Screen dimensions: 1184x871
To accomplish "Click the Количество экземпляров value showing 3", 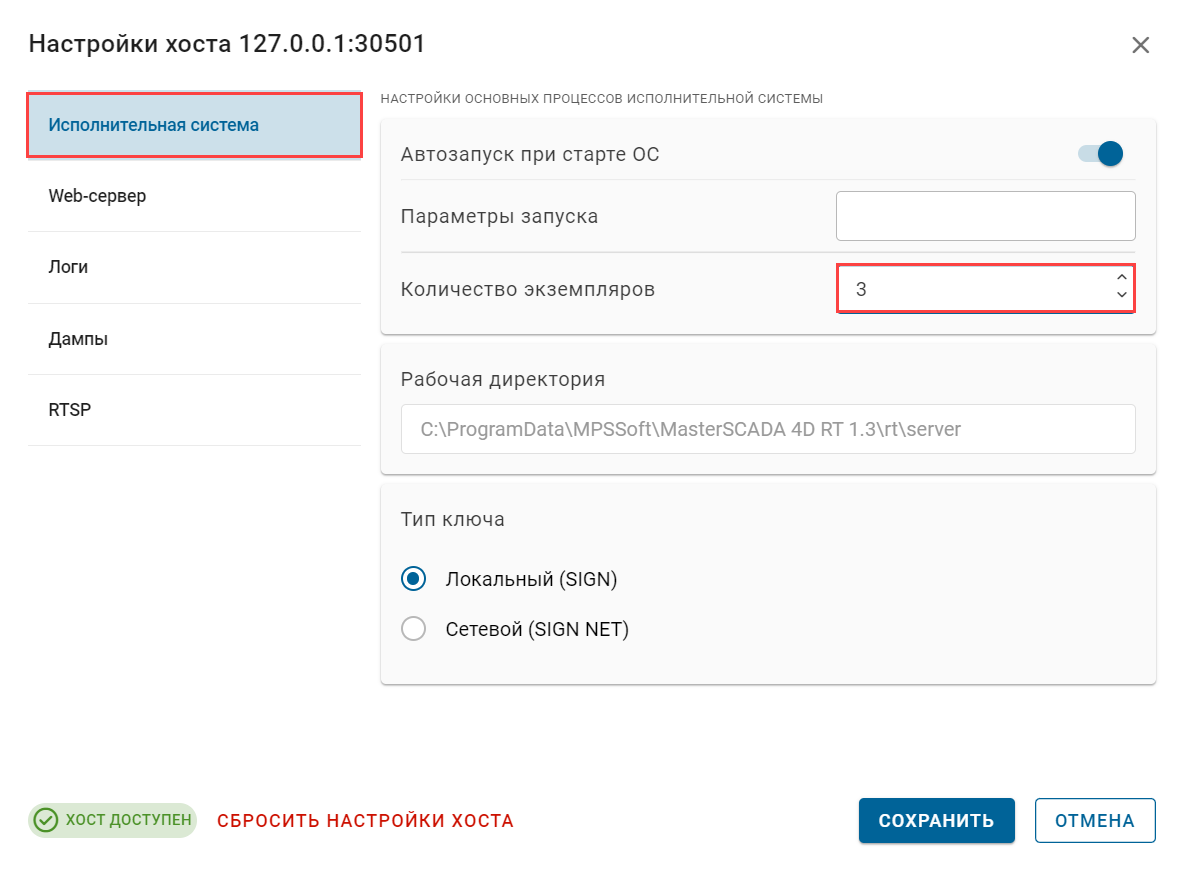I will pyautogui.click(x=960, y=288).
